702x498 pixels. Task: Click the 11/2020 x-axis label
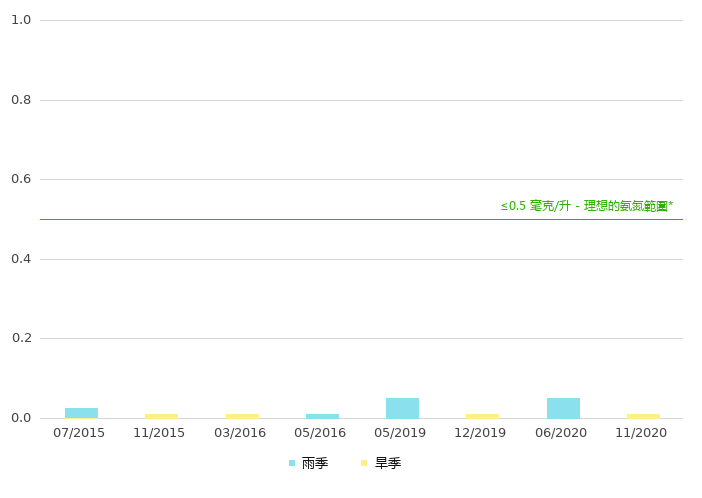[x=641, y=433]
